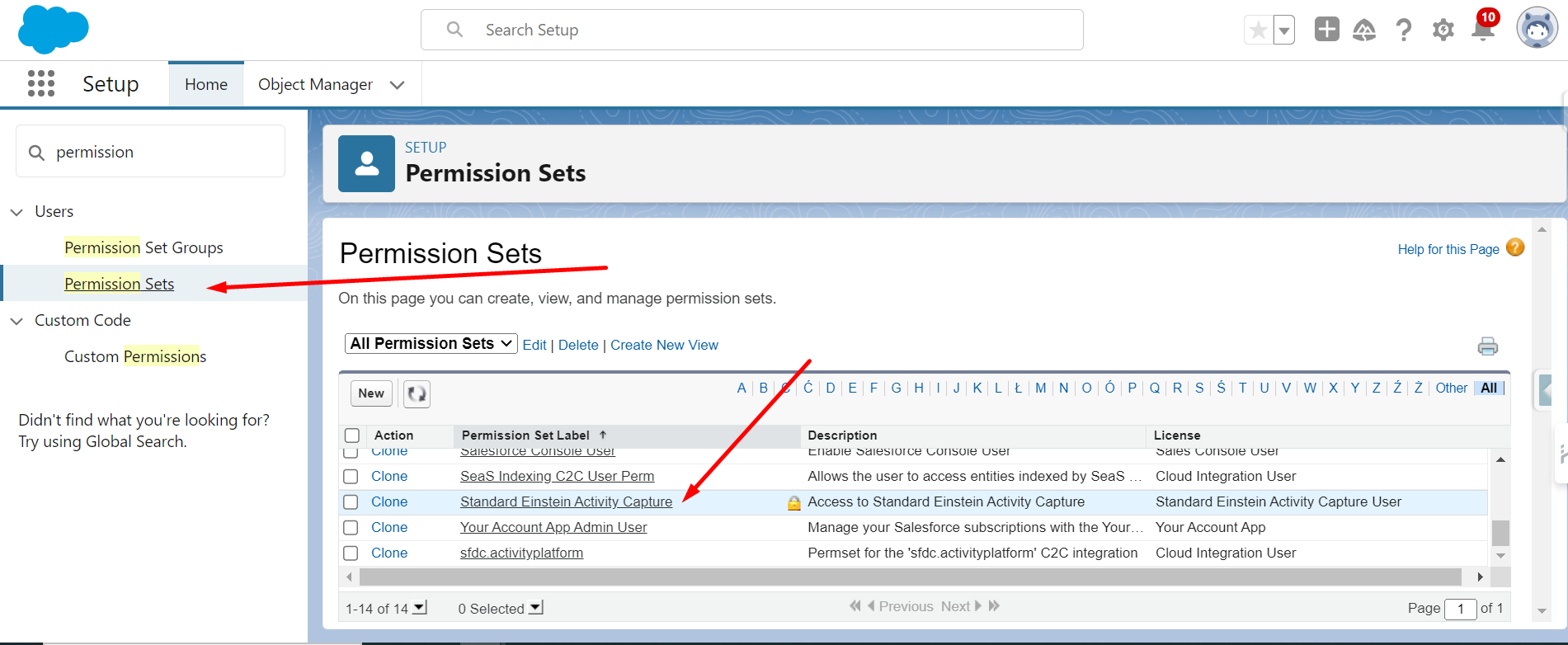
Task: Check the sfdc.activityplatform row checkbox
Action: tap(351, 553)
